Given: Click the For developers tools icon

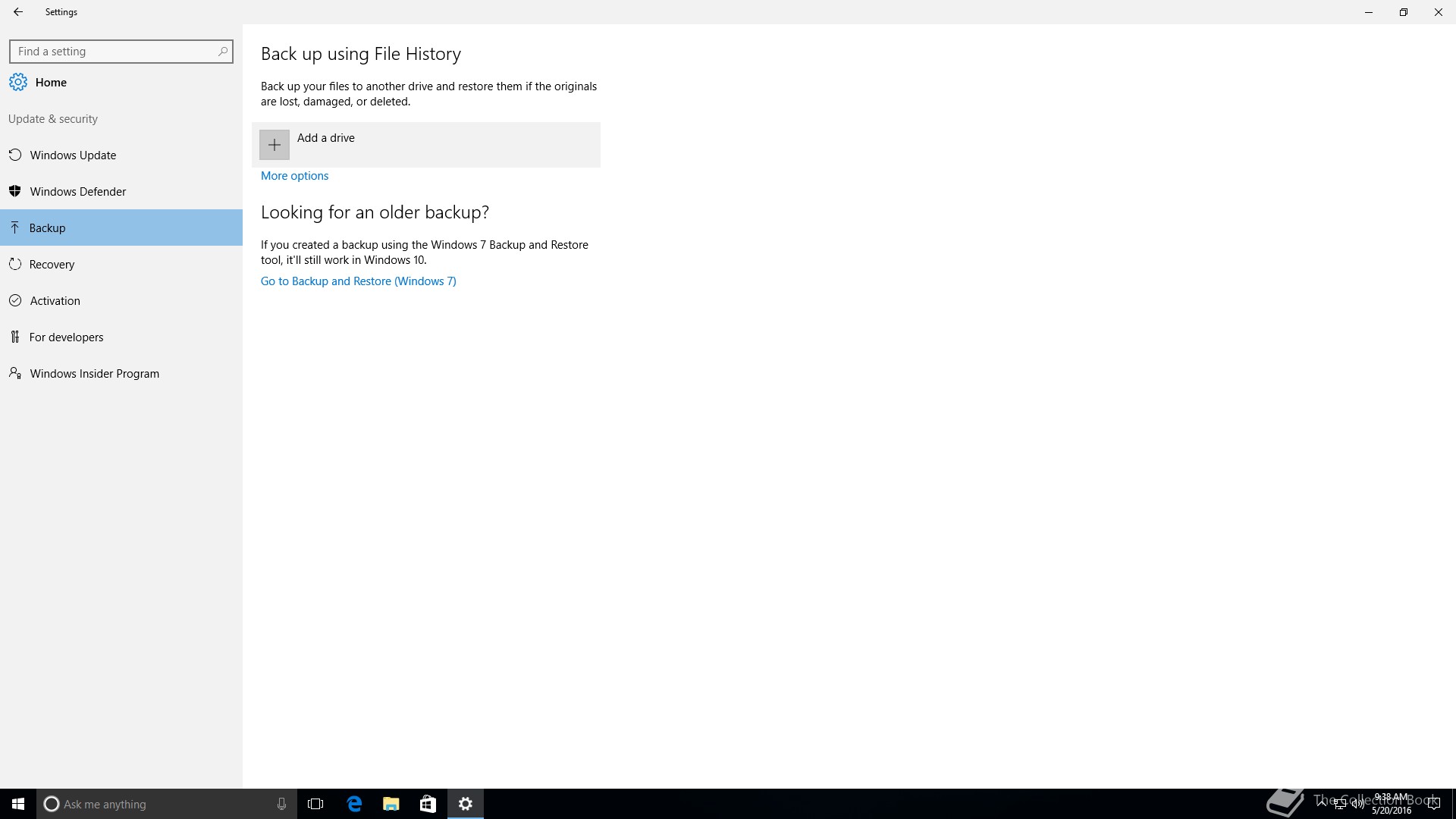Looking at the screenshot, I should pyautogui.click(x=14, y=337).
